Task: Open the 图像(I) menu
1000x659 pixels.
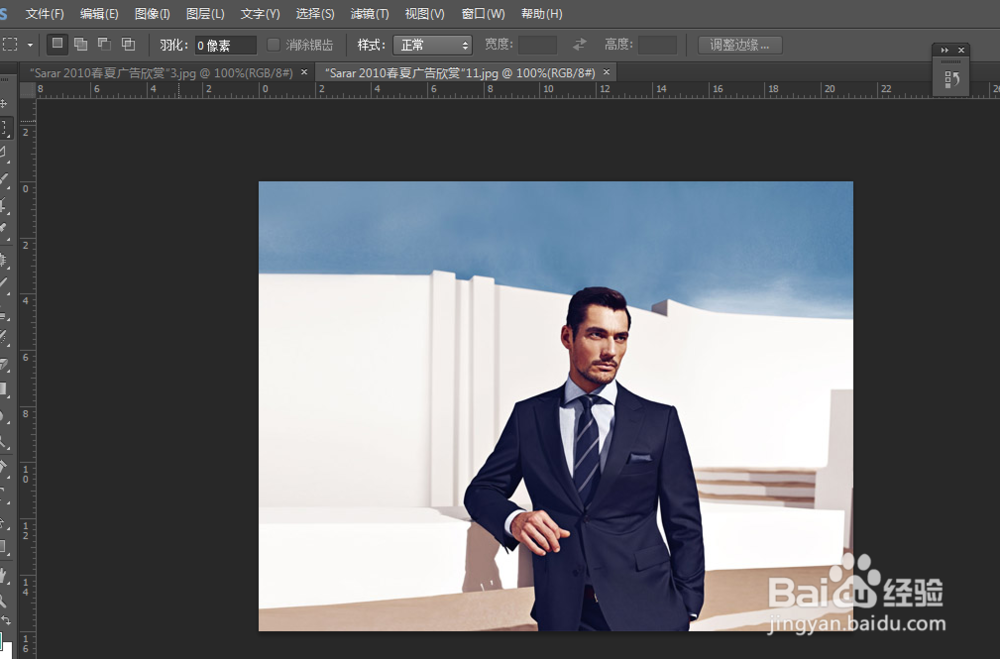Action: click(x=152, y=13)
